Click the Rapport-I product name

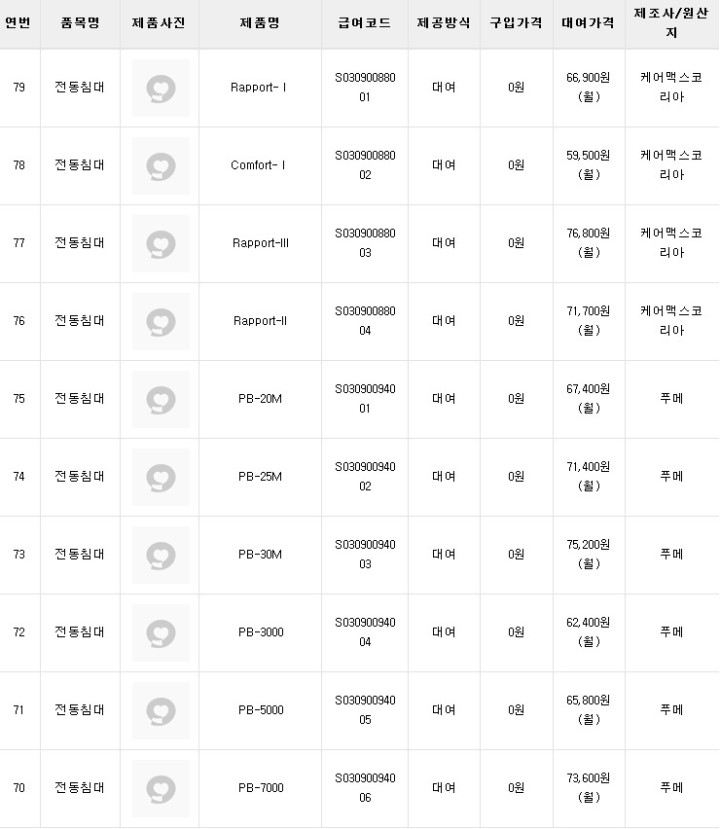(x=259, y=87)
